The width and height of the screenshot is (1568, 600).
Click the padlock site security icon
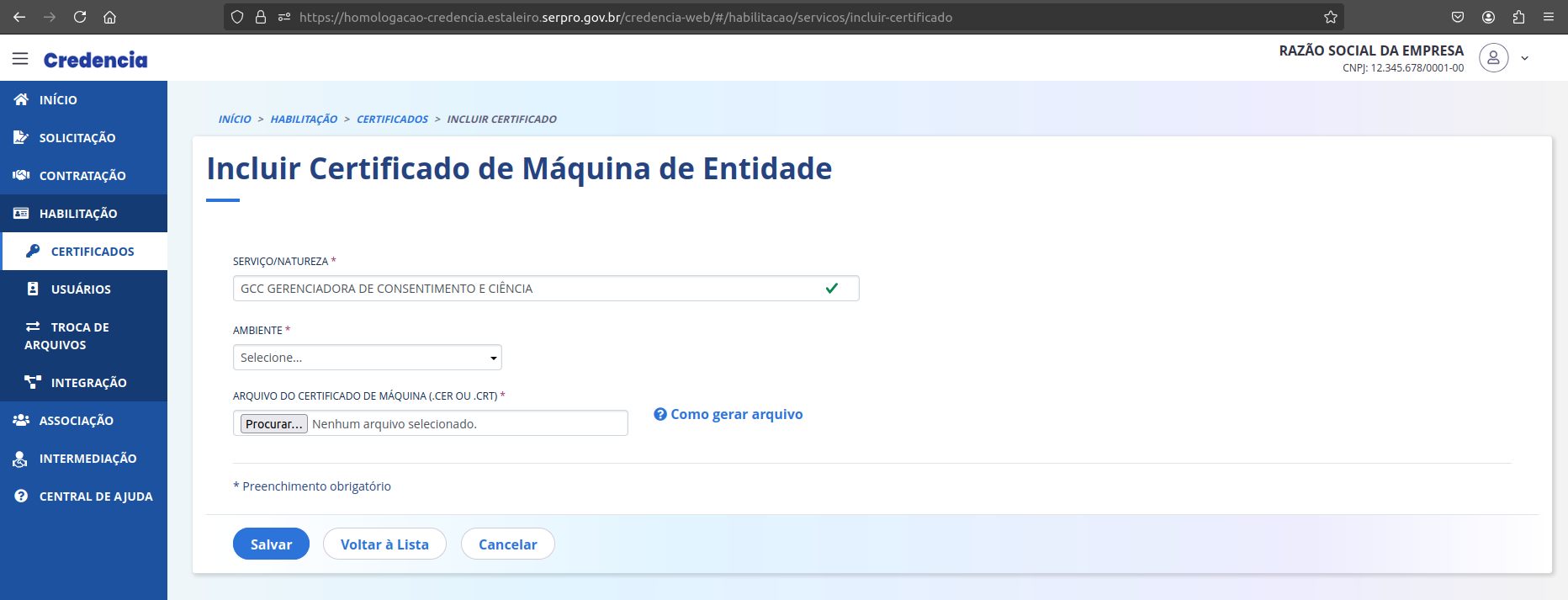(x=261, y=17)
